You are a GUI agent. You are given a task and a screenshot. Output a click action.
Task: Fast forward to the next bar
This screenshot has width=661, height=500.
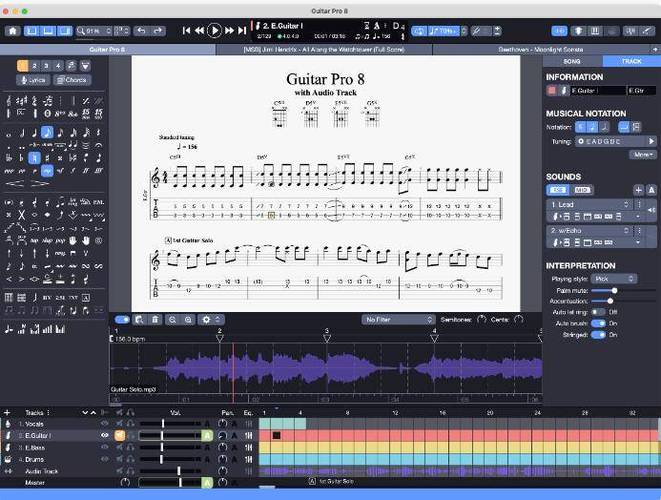click(229, 30)
